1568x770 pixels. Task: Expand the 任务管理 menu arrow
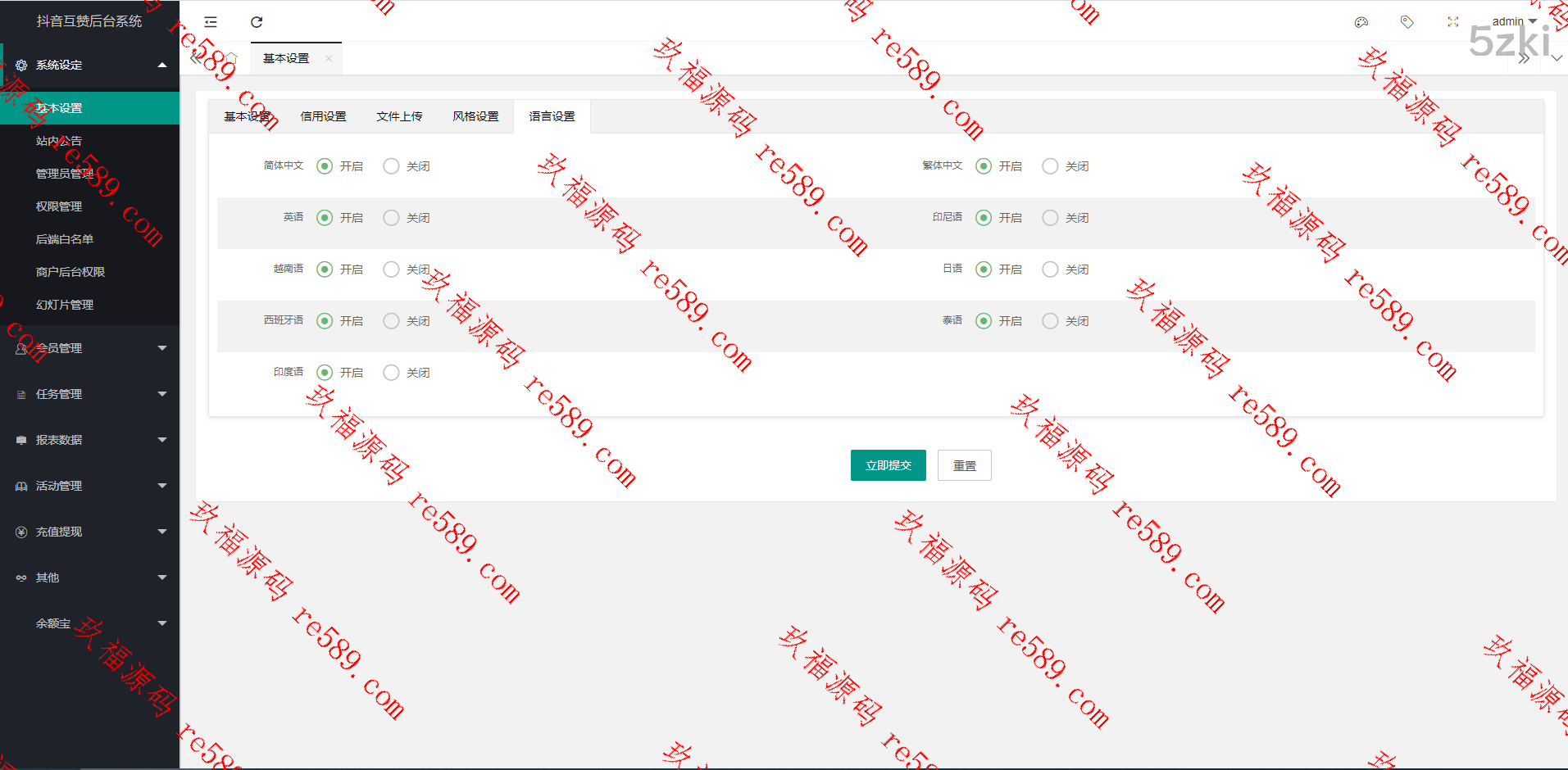point(162,394)
